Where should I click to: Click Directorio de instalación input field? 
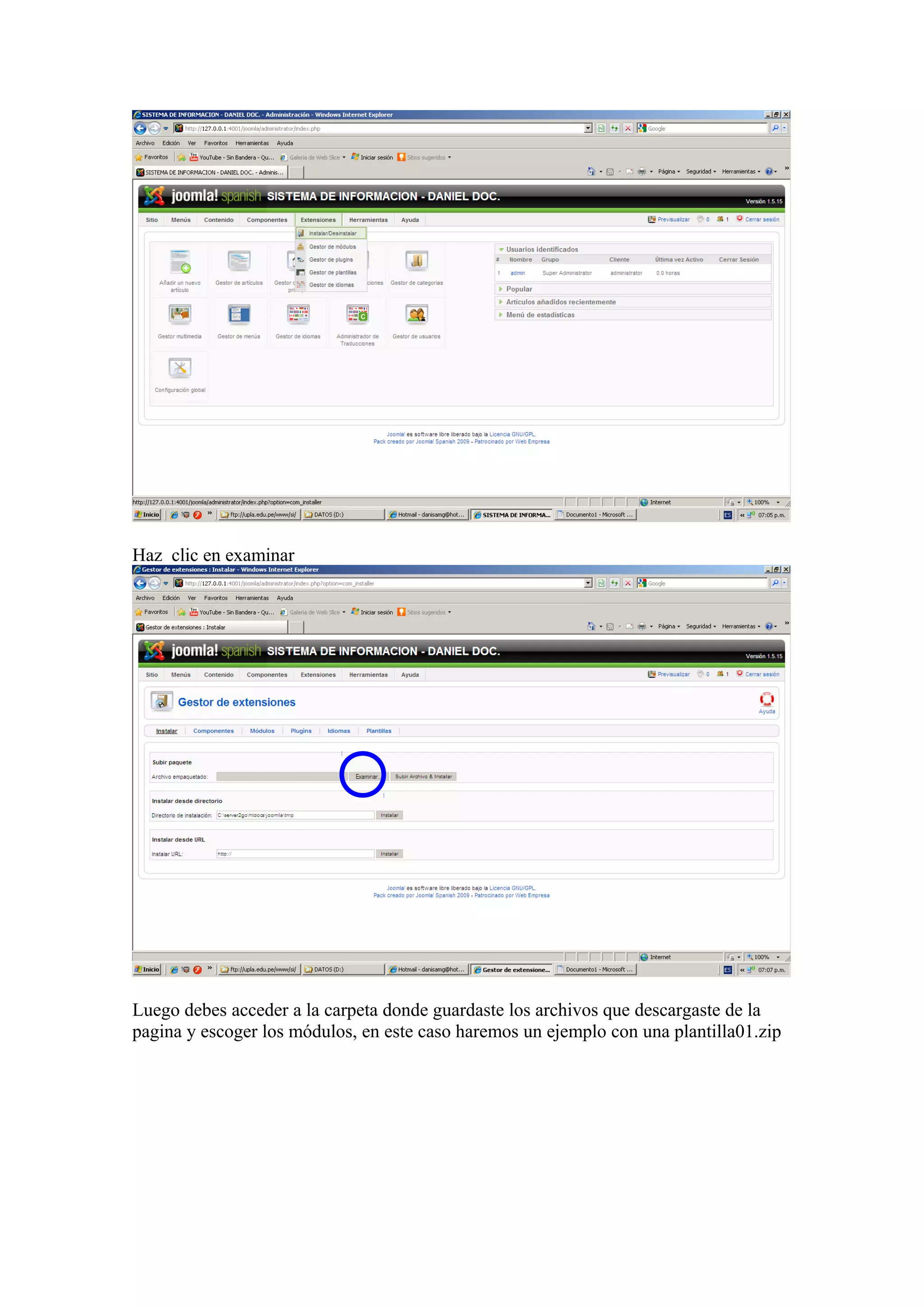click(295, 815)
